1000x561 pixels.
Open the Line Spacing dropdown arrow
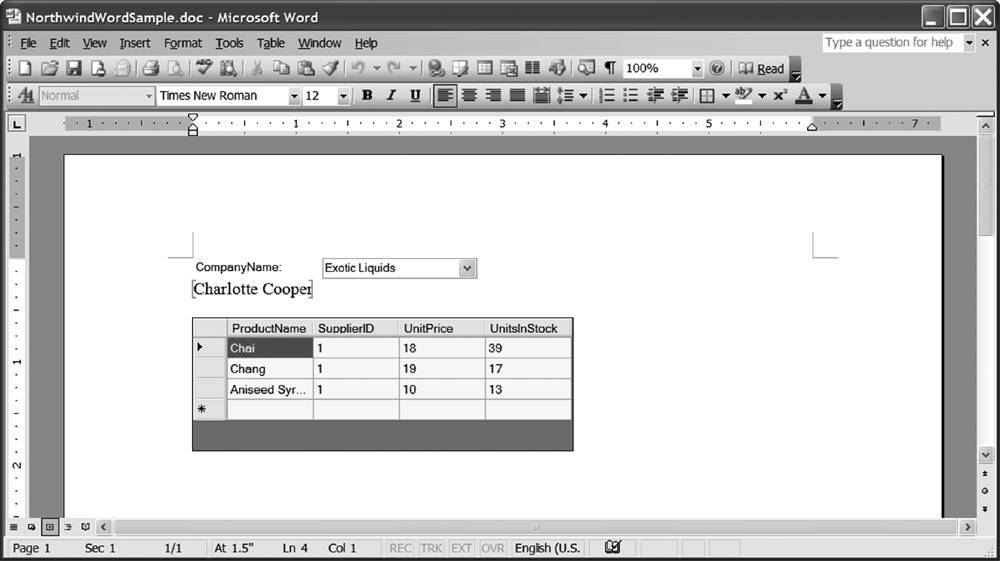583,96
